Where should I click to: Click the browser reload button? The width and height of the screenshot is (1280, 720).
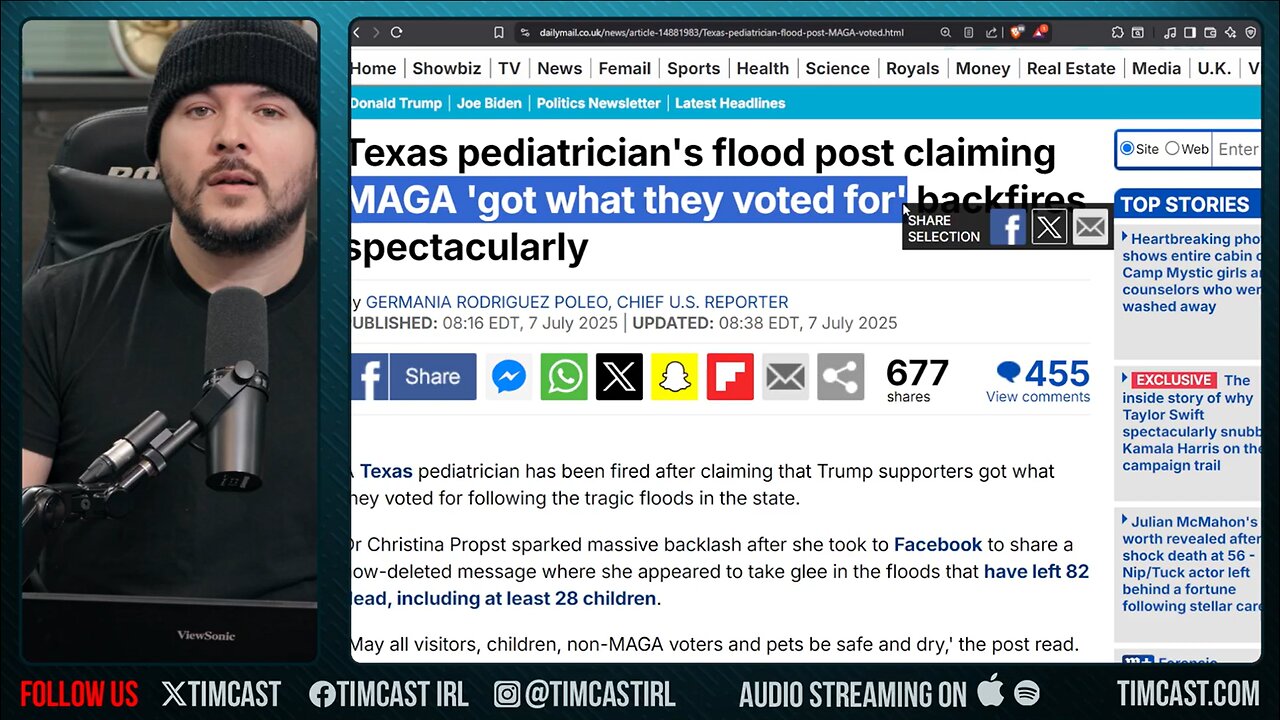click(x=396, y=32)
